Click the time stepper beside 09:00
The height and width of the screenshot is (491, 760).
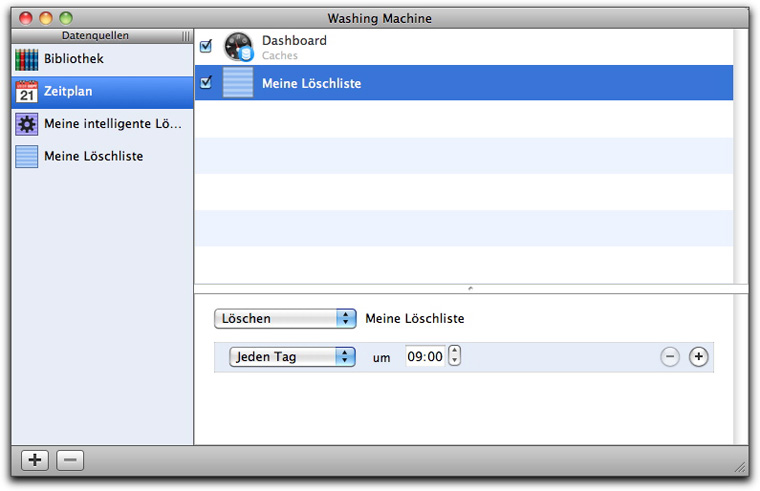(x=454, y=355)
